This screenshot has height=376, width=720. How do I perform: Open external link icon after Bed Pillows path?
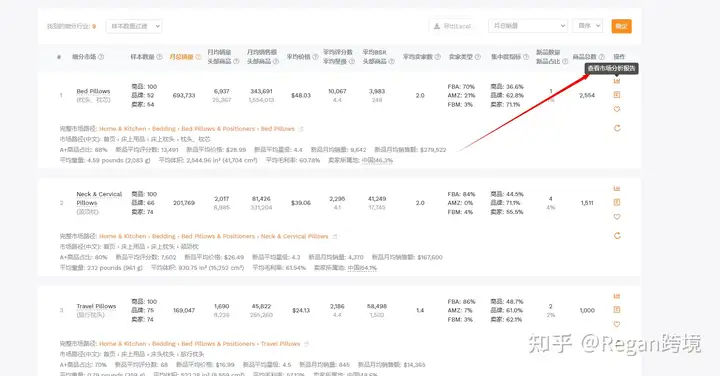click(x=301, y=129)
